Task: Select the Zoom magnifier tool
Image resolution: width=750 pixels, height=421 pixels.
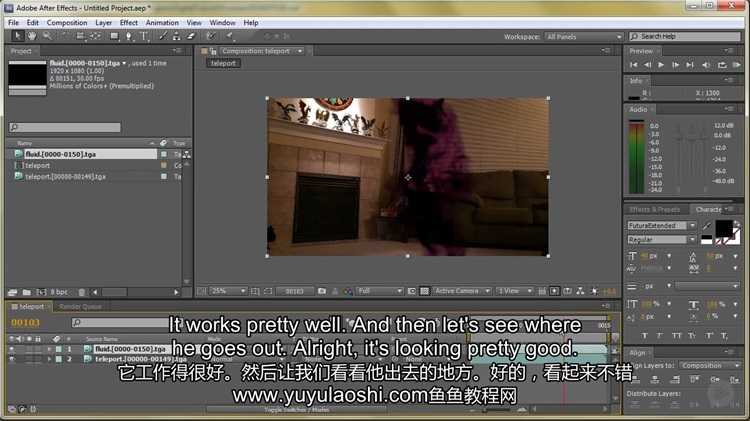Action: pos(47,36)
